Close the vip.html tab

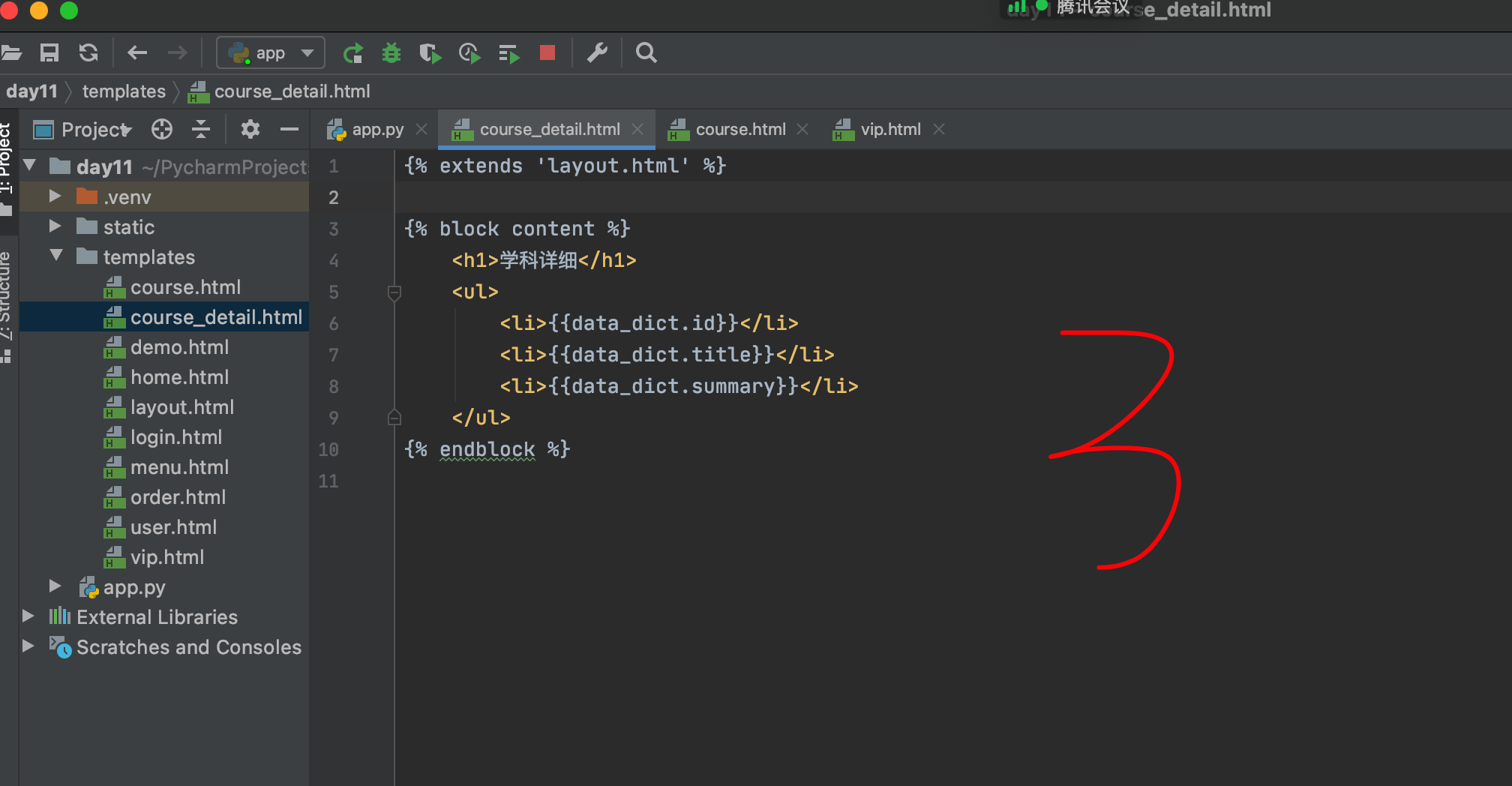click(939, 129)
